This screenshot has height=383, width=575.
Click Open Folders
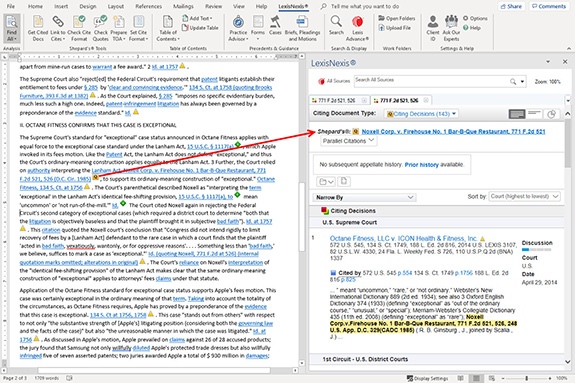click(397, 18)
